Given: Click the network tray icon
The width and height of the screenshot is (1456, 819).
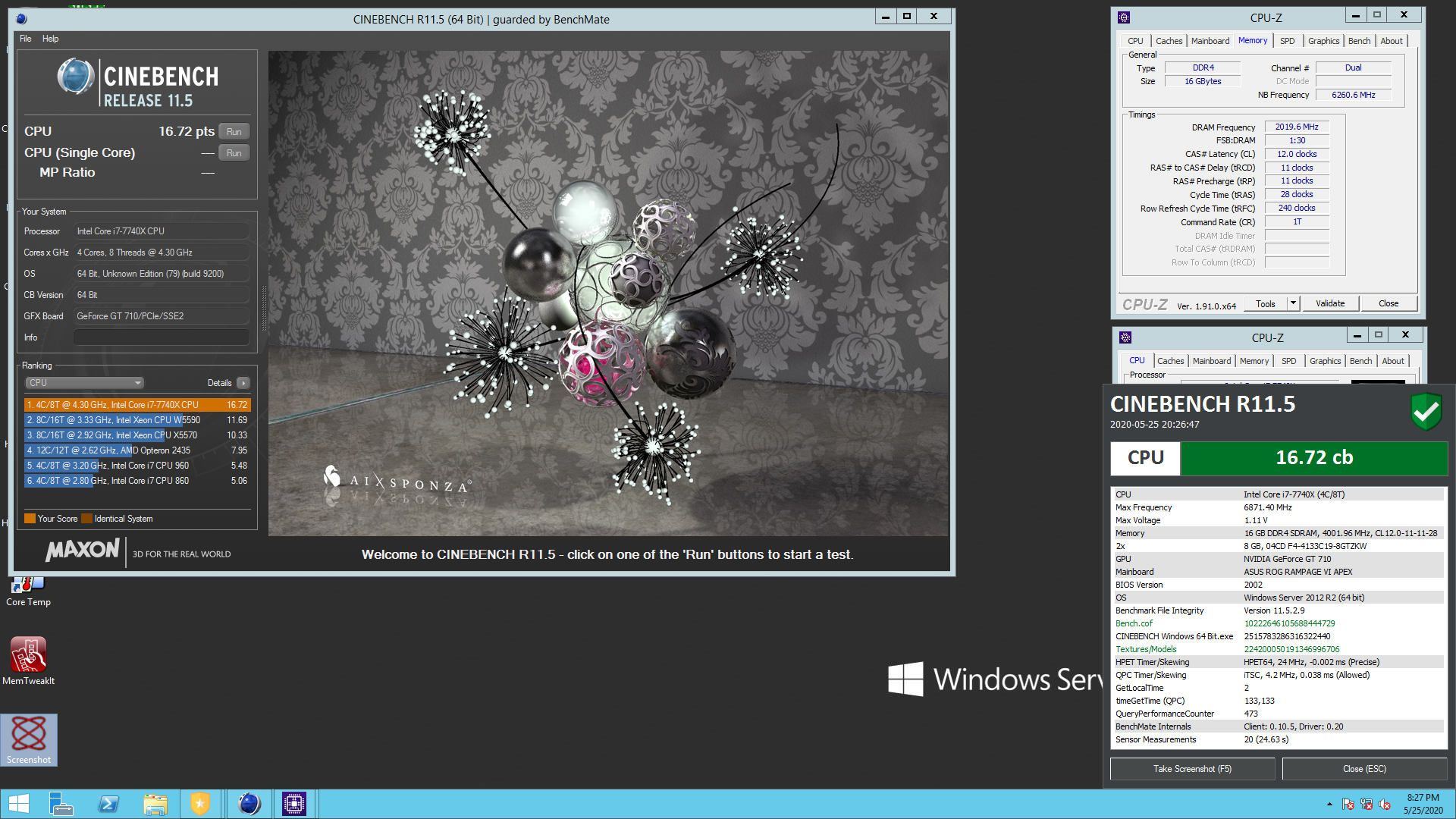Looking at the screenshot, I should 1367,804.
